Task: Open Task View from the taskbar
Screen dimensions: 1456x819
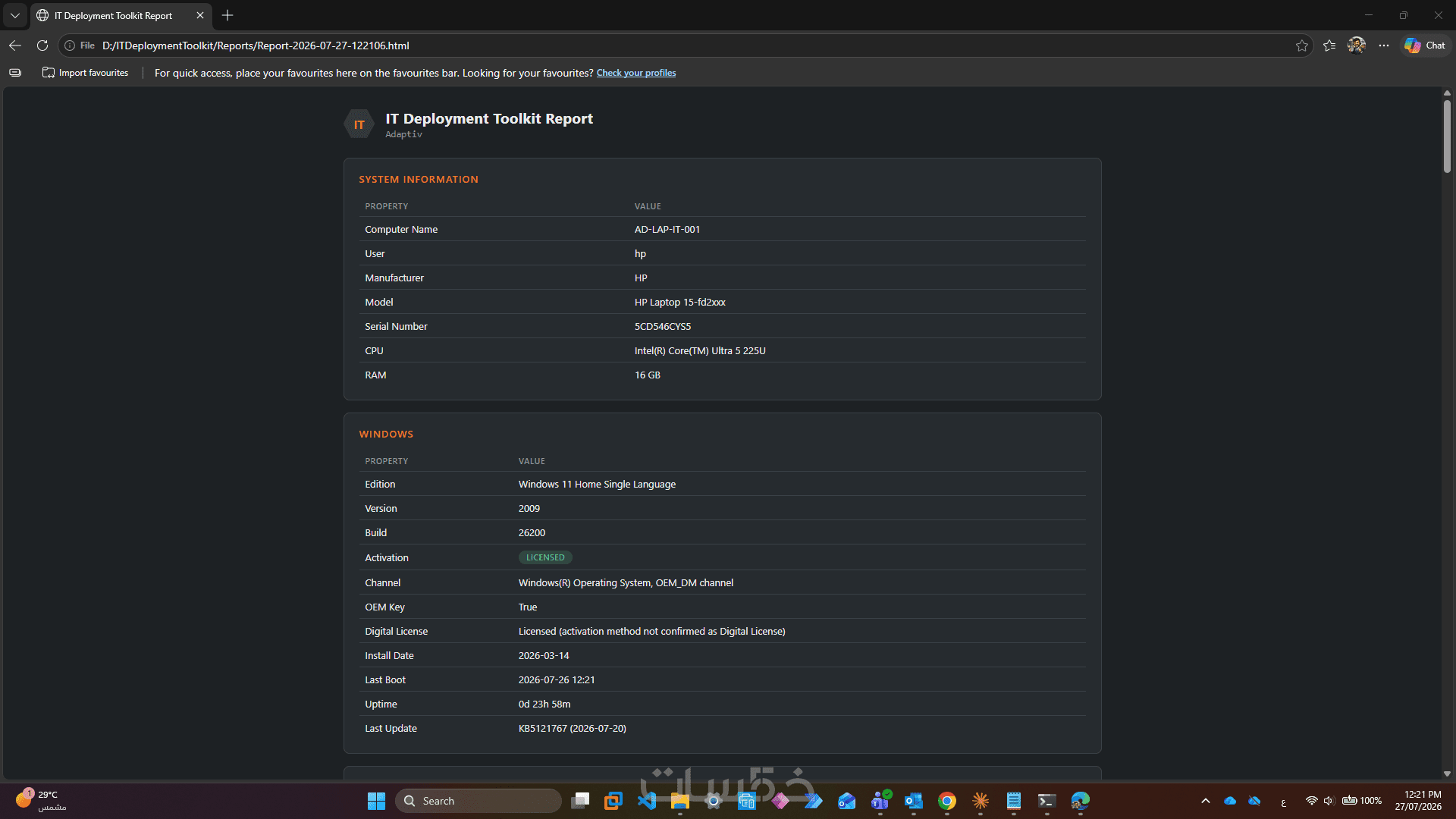Action: click(581, 801)
